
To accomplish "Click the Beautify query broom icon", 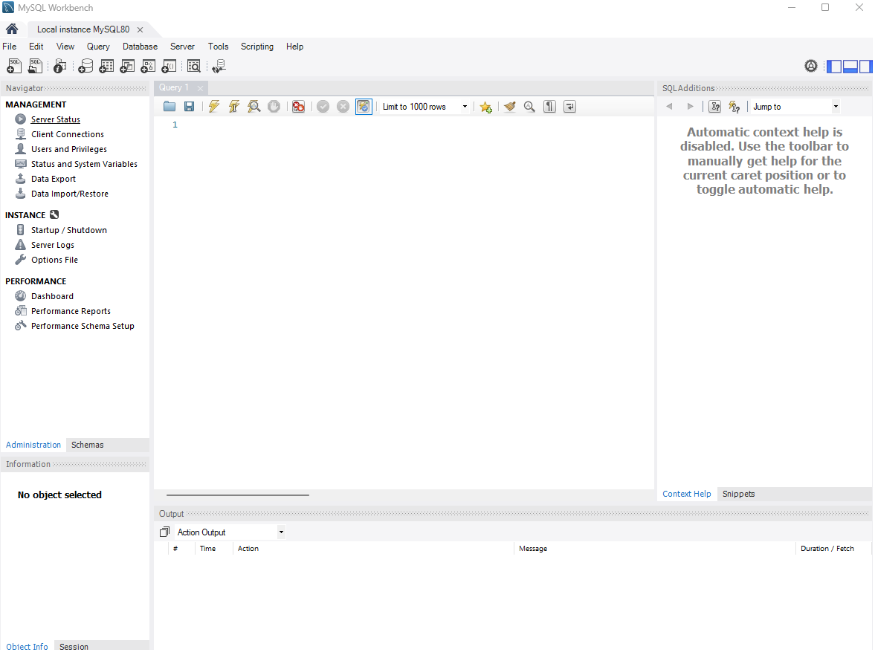I will click(x=510, y=107).
